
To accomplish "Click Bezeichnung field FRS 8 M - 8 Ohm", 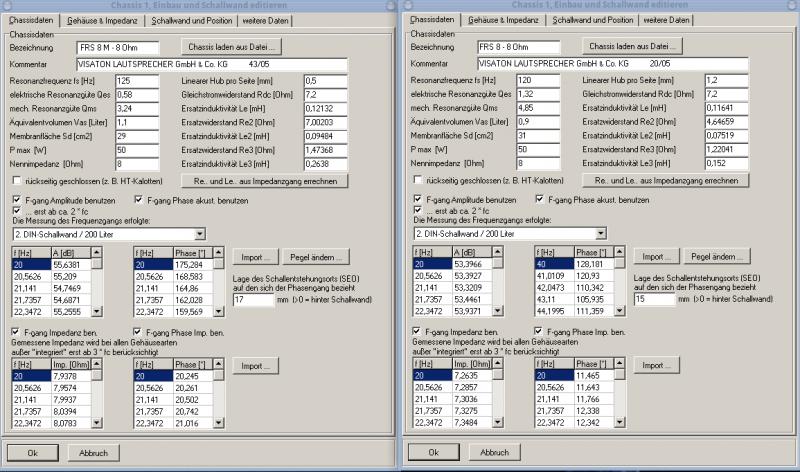I will [x=118, y=48].
